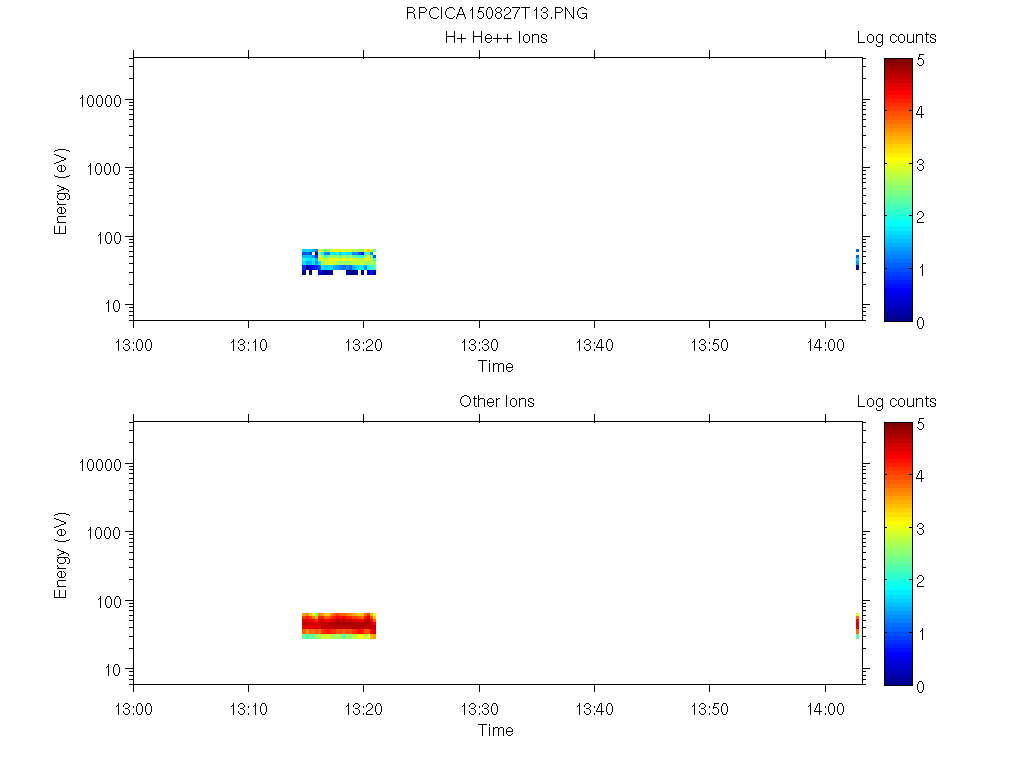Click the 13:00 time tick of H+ He++ Ions plot
The image size is (1024, 768).
(x=133, y=345)
